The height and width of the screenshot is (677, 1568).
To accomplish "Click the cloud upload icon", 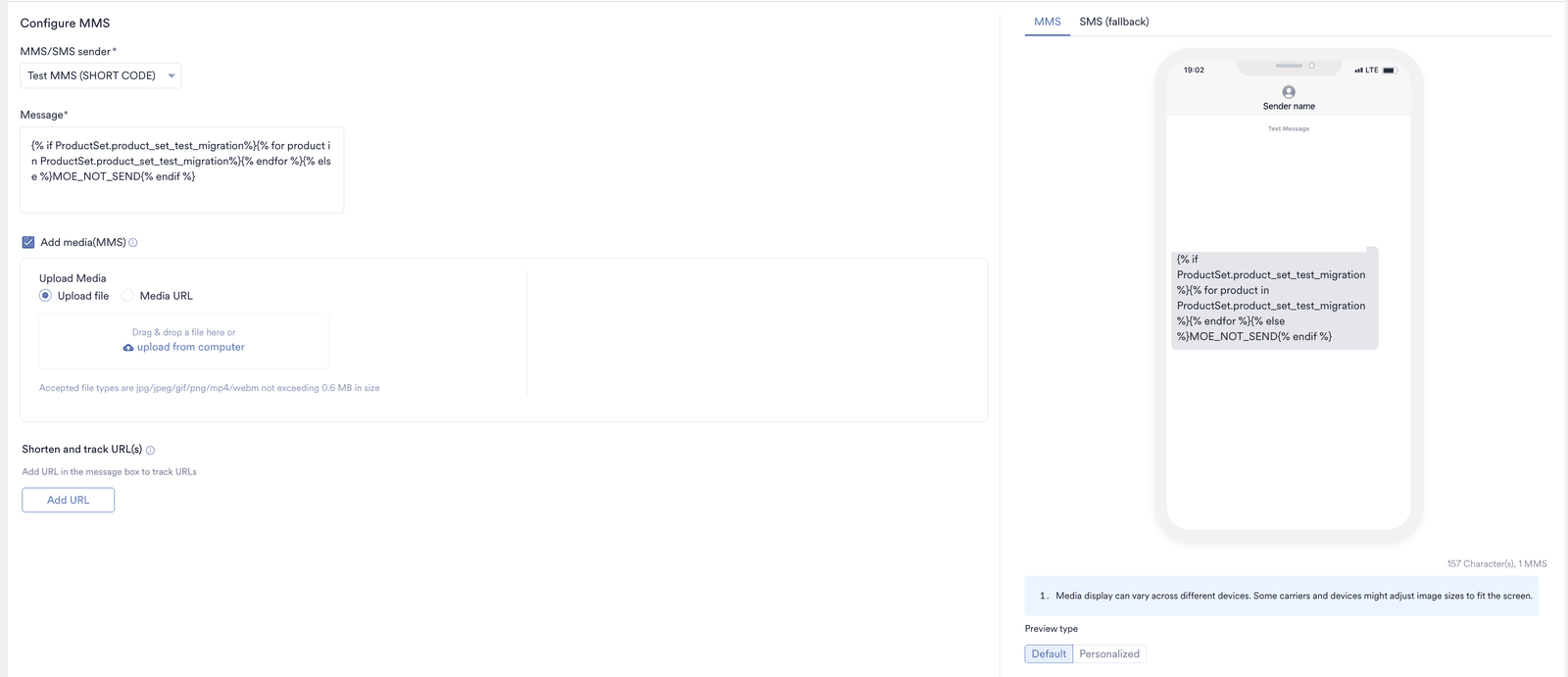I will pos(128,348).
